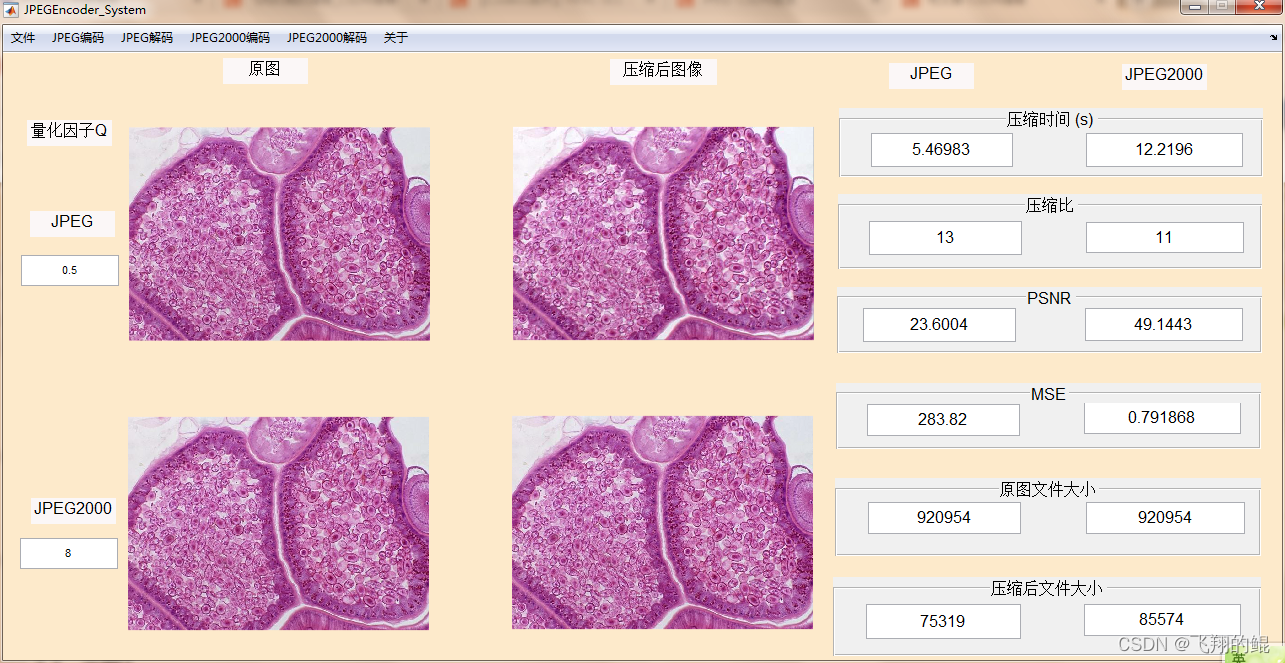
Task: Click the JPEG compression ratio field 13
Action: coord(945,238)
